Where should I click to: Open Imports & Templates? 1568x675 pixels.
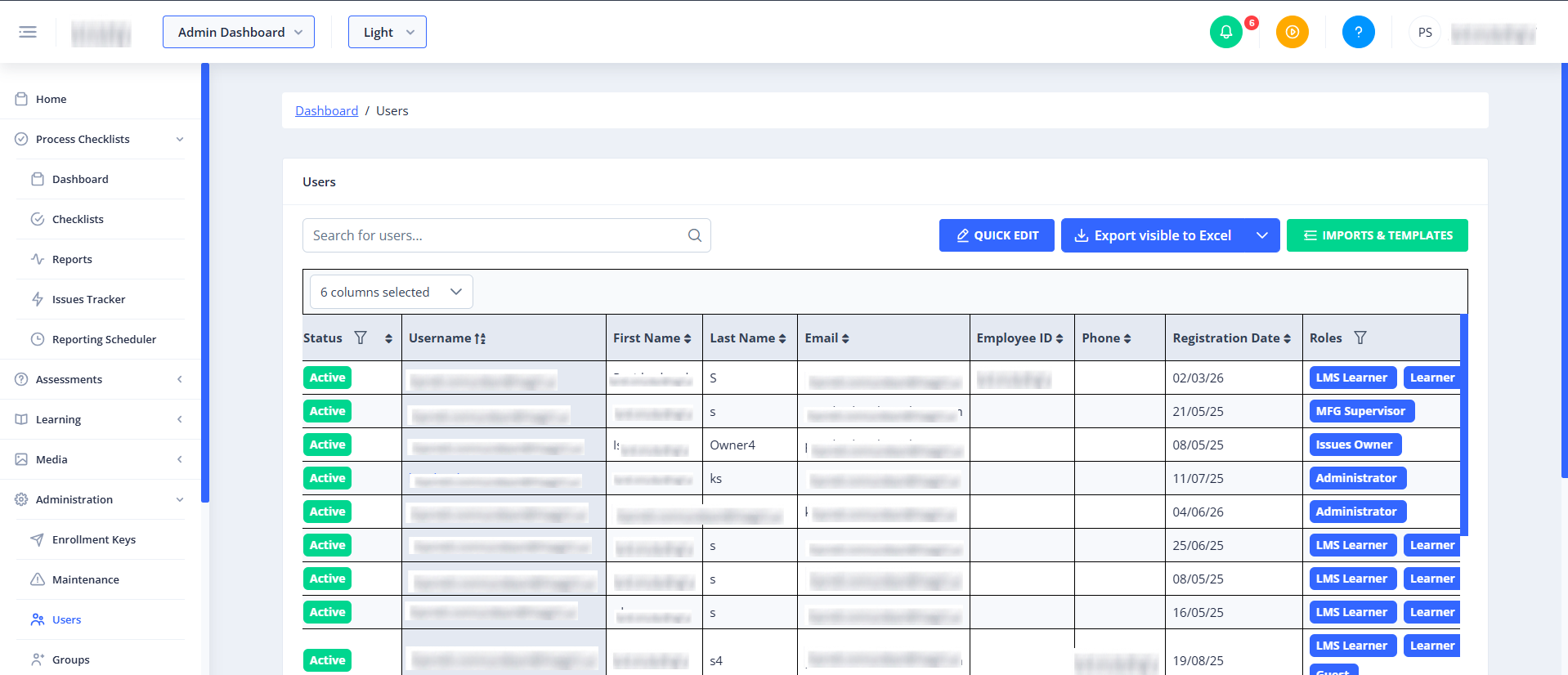(1378, 235)
